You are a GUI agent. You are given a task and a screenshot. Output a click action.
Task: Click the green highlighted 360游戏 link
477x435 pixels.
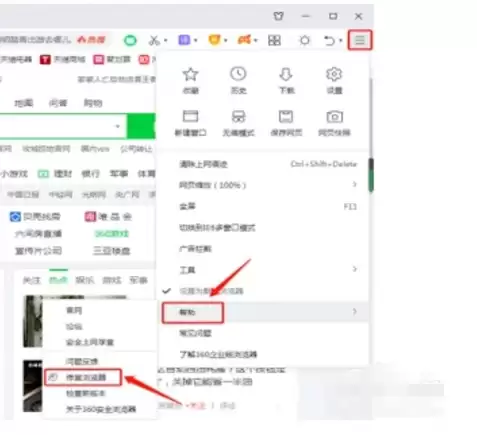click(112, 234)
